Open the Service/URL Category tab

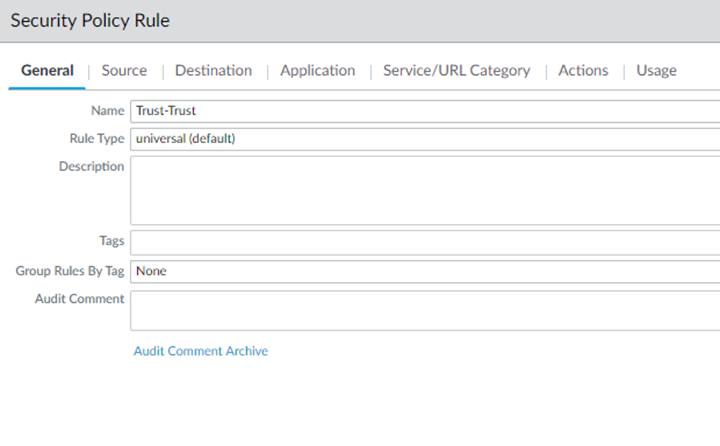[456, 70]
